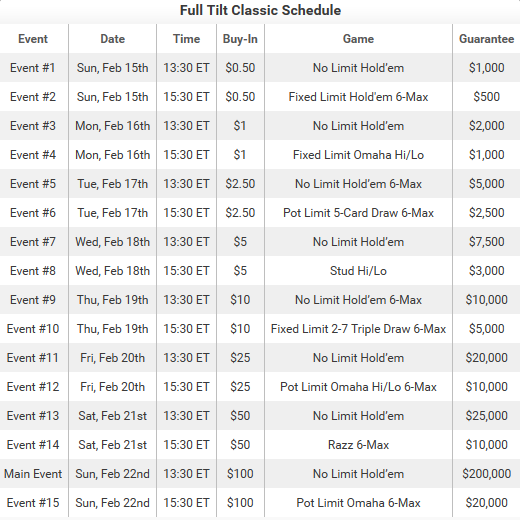Viewport: 520px width, 520px height.
Task: Select the Razz 6-Max game cell
Action: click(x=358, y=445)
